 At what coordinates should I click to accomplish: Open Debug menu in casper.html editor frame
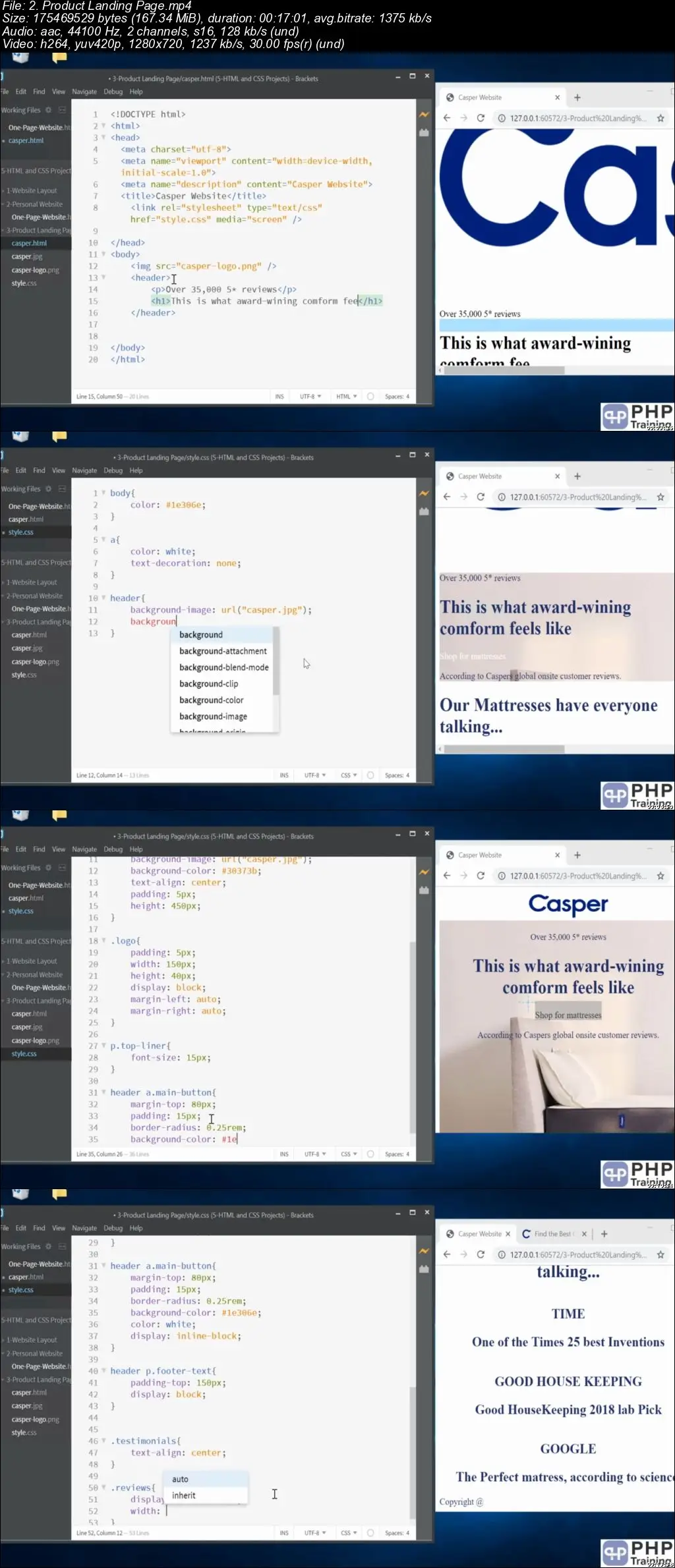pos(113,92)
